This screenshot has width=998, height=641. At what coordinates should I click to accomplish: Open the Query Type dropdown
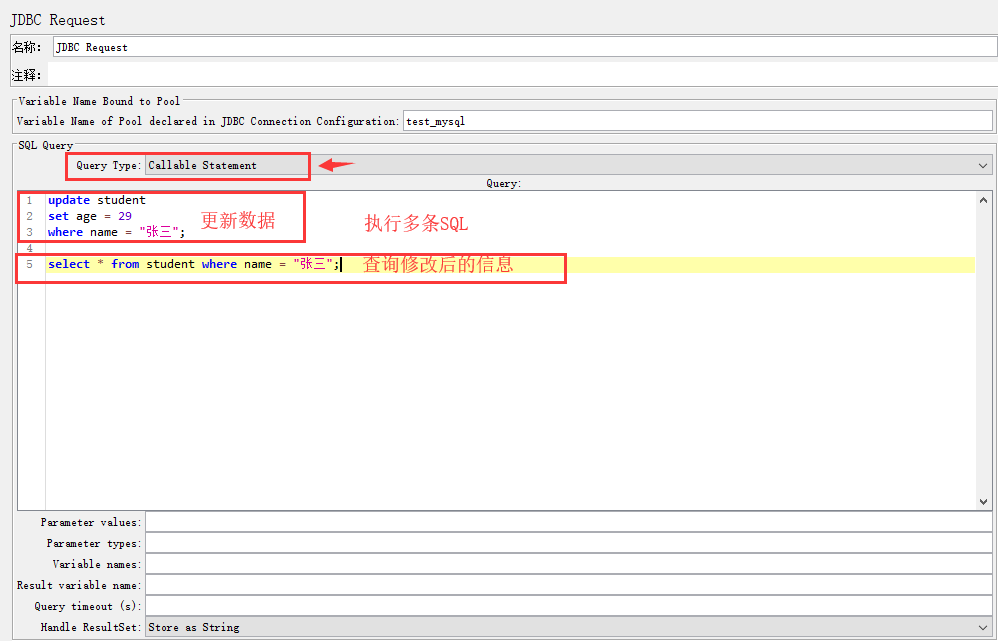pos(568,165)
